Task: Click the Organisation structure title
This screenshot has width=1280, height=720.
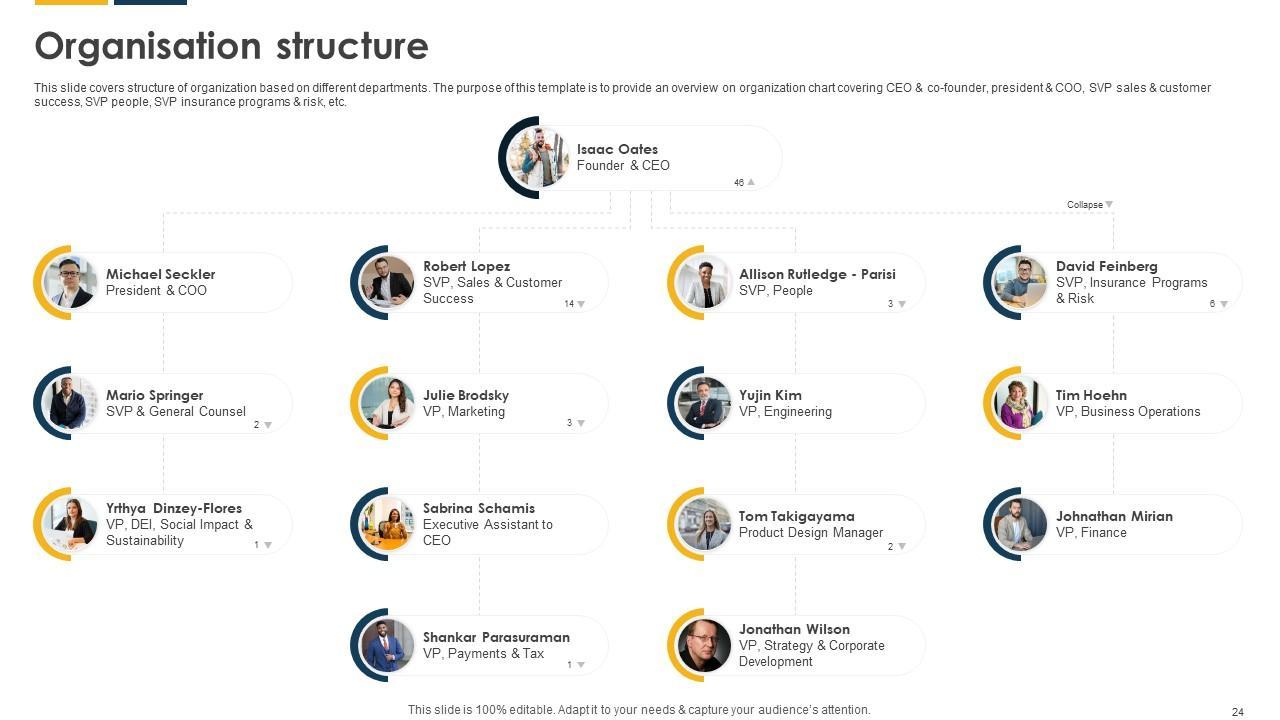Action: coord(231,47)
